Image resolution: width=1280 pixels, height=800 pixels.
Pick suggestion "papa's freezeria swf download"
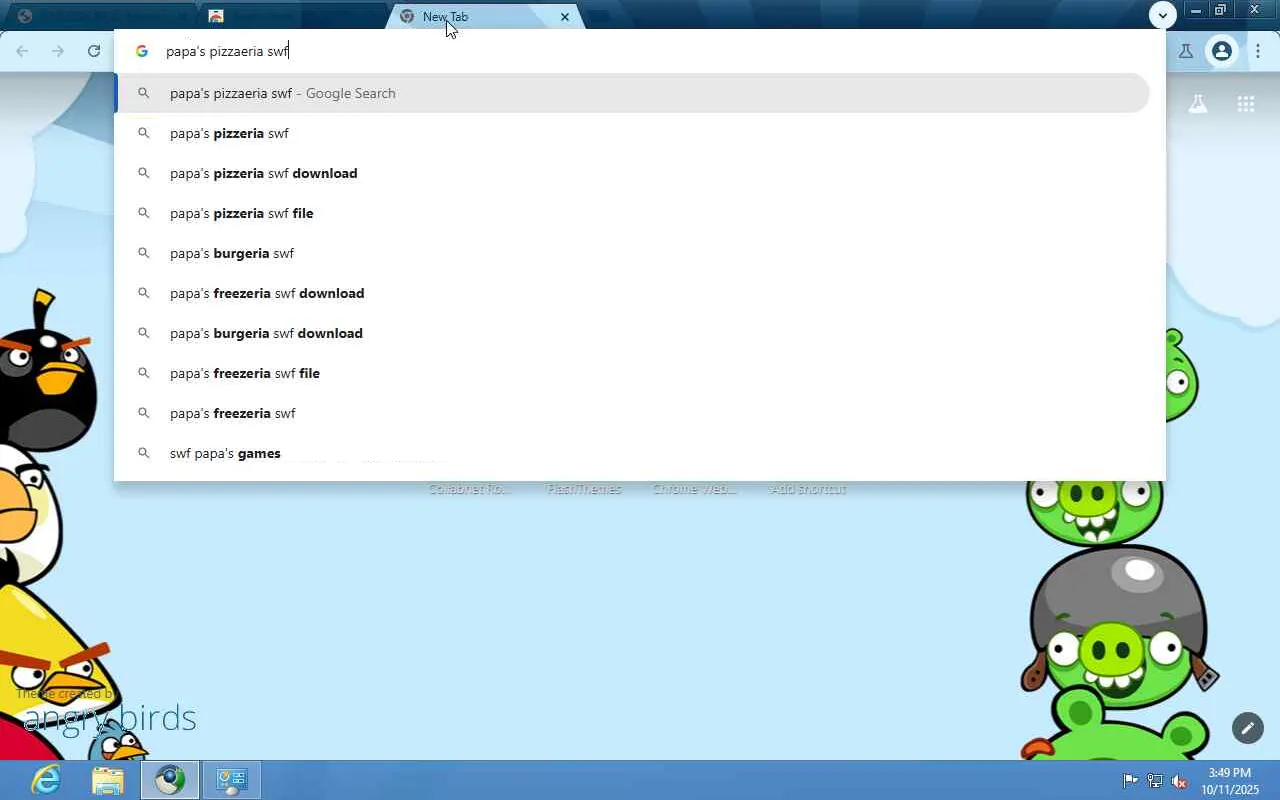[633, 293]
